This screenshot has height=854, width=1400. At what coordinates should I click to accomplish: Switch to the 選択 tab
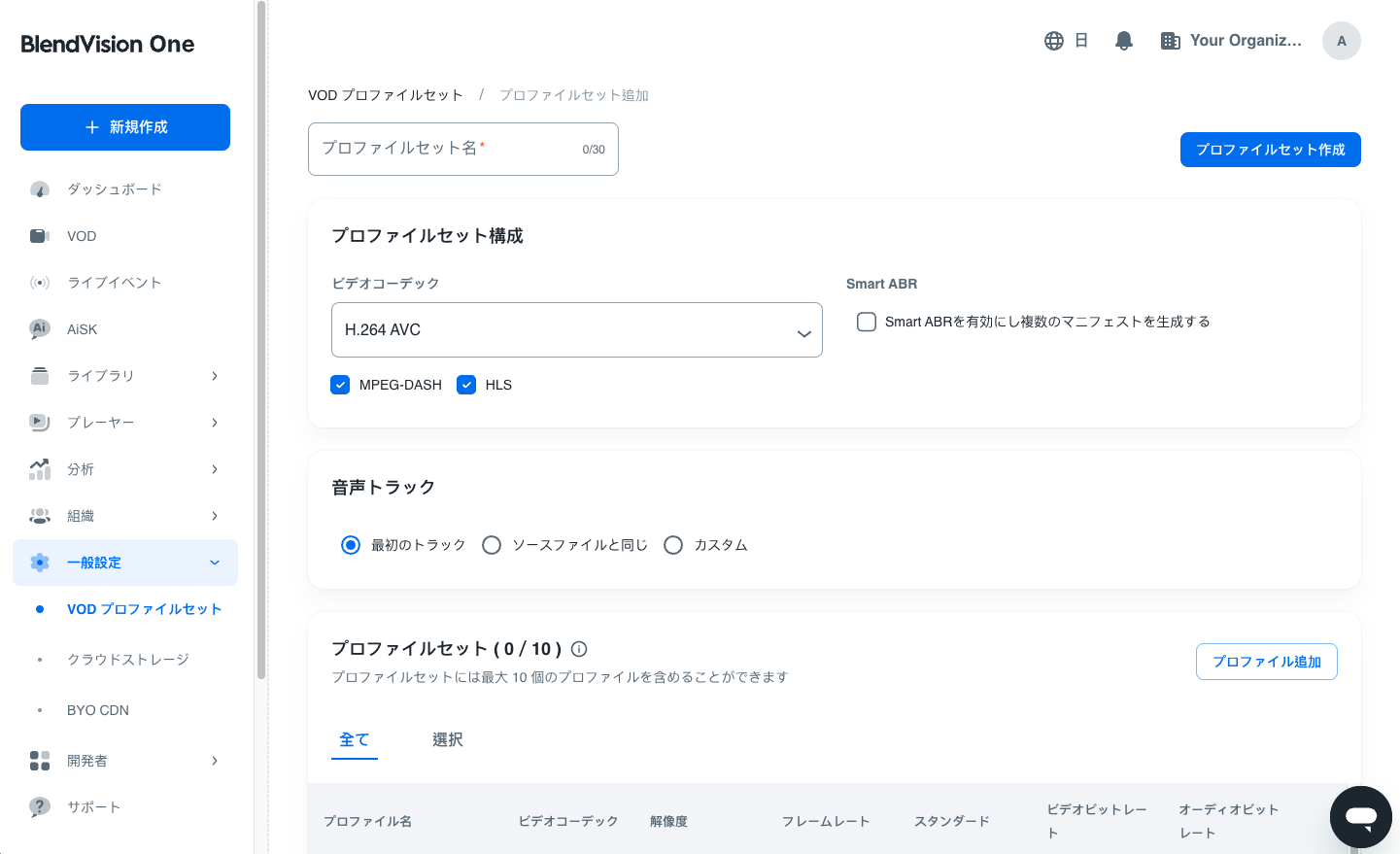click(447, 740)
